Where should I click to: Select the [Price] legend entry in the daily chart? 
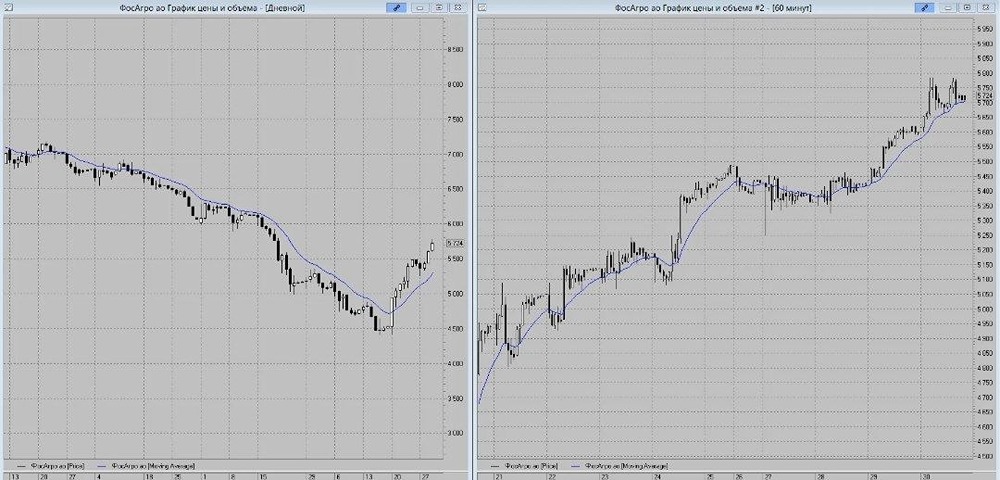pos(60,466)
